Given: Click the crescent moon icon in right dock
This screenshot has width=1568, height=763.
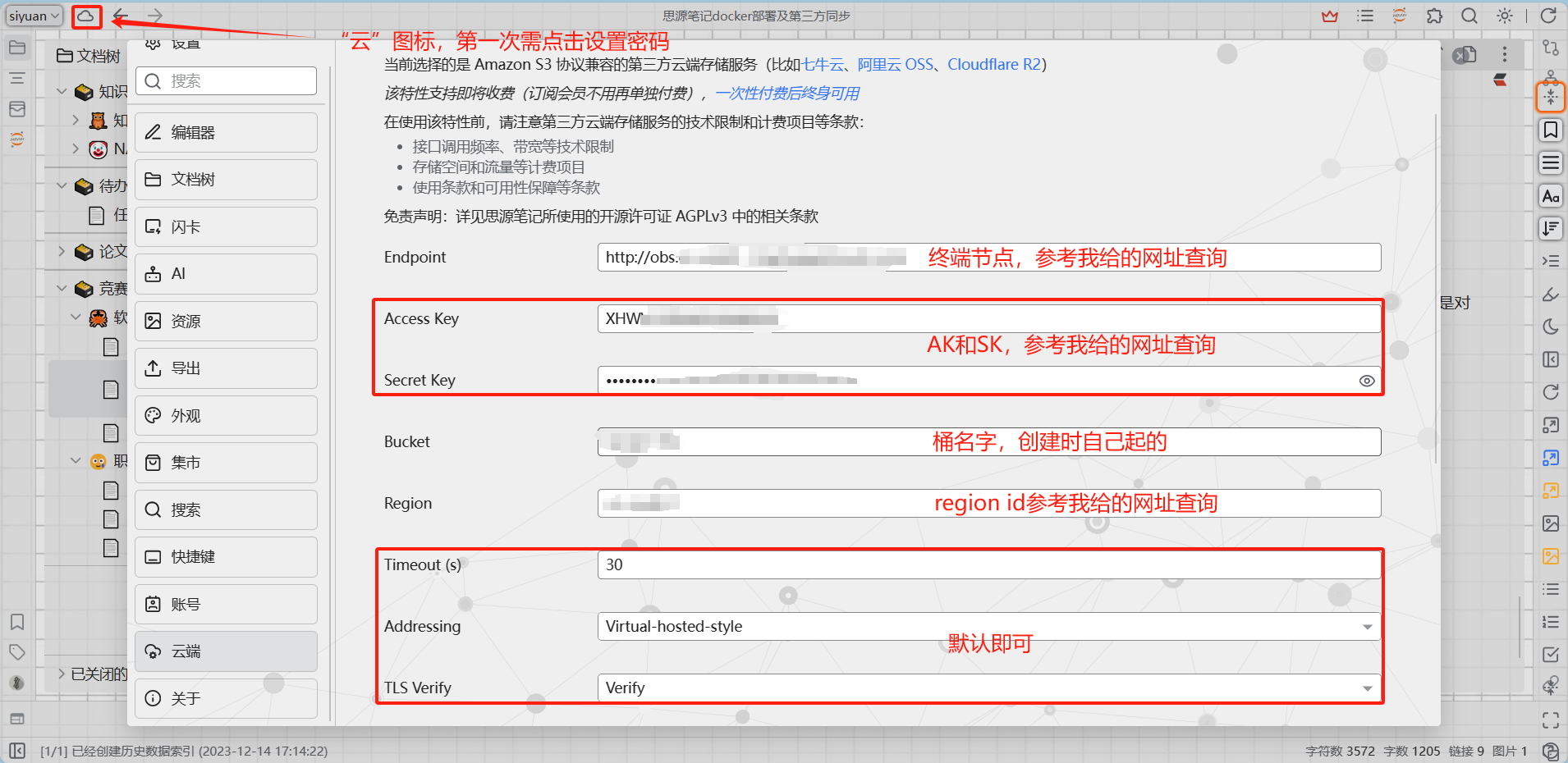Looking at the screenshot, I should click(x=1551, y=327).
